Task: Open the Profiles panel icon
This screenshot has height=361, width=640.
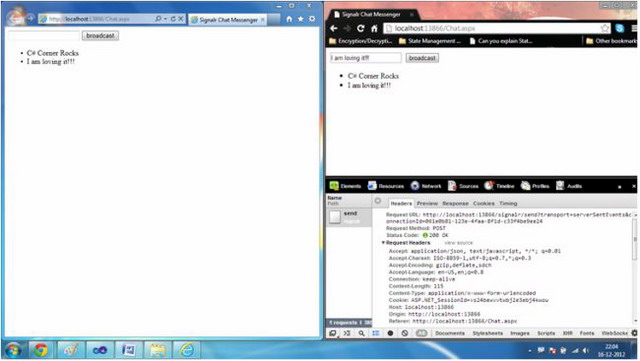Action: (525, 186)
